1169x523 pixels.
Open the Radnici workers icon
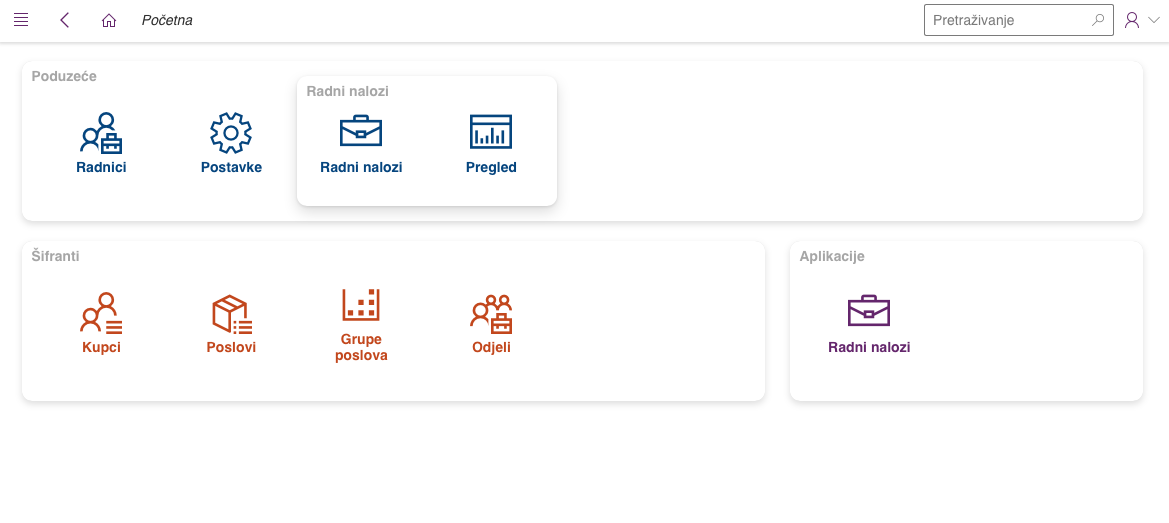pyautogui.click(x=101, y=133)
